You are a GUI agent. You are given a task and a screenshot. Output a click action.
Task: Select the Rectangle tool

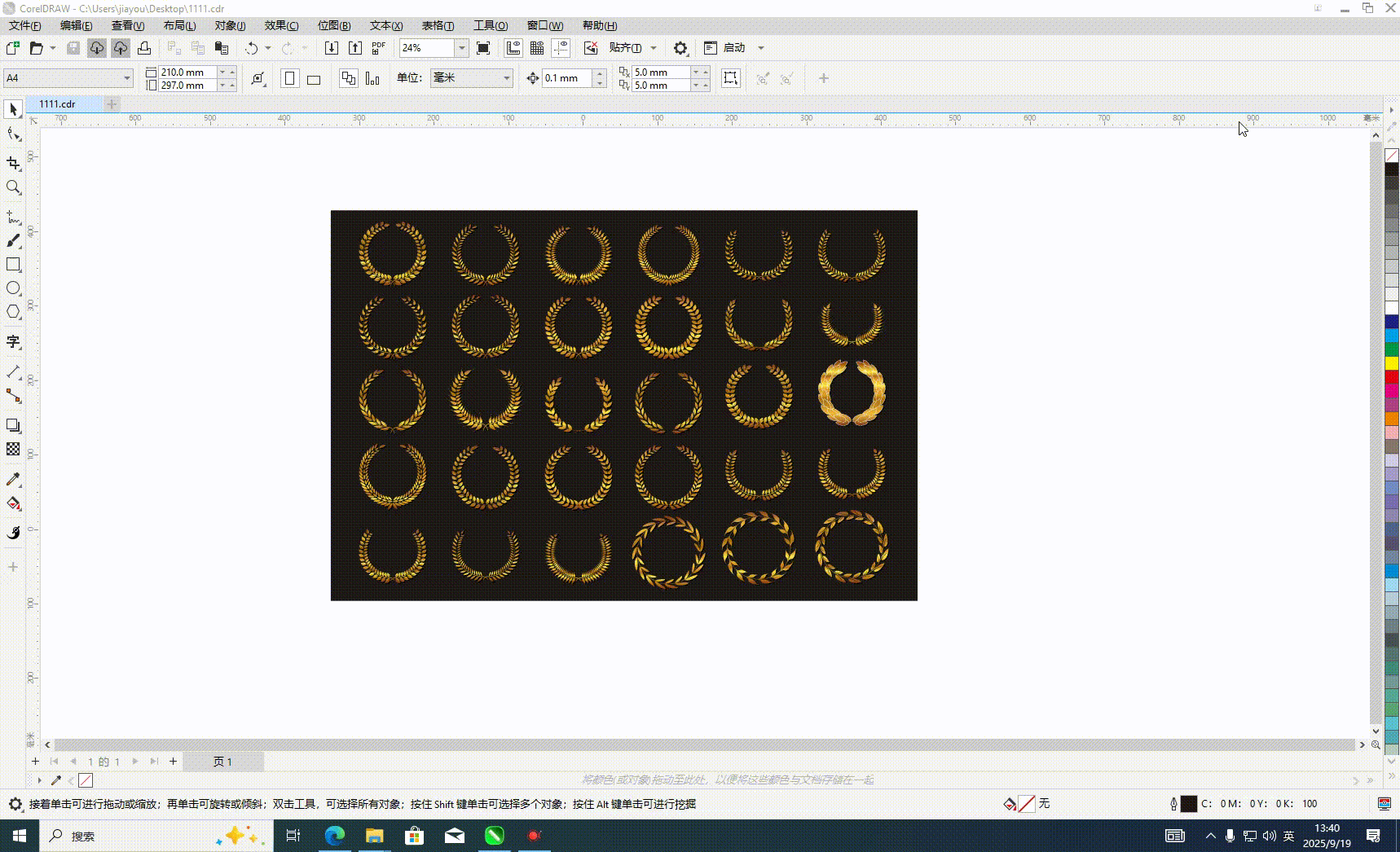tap(13, 265)
